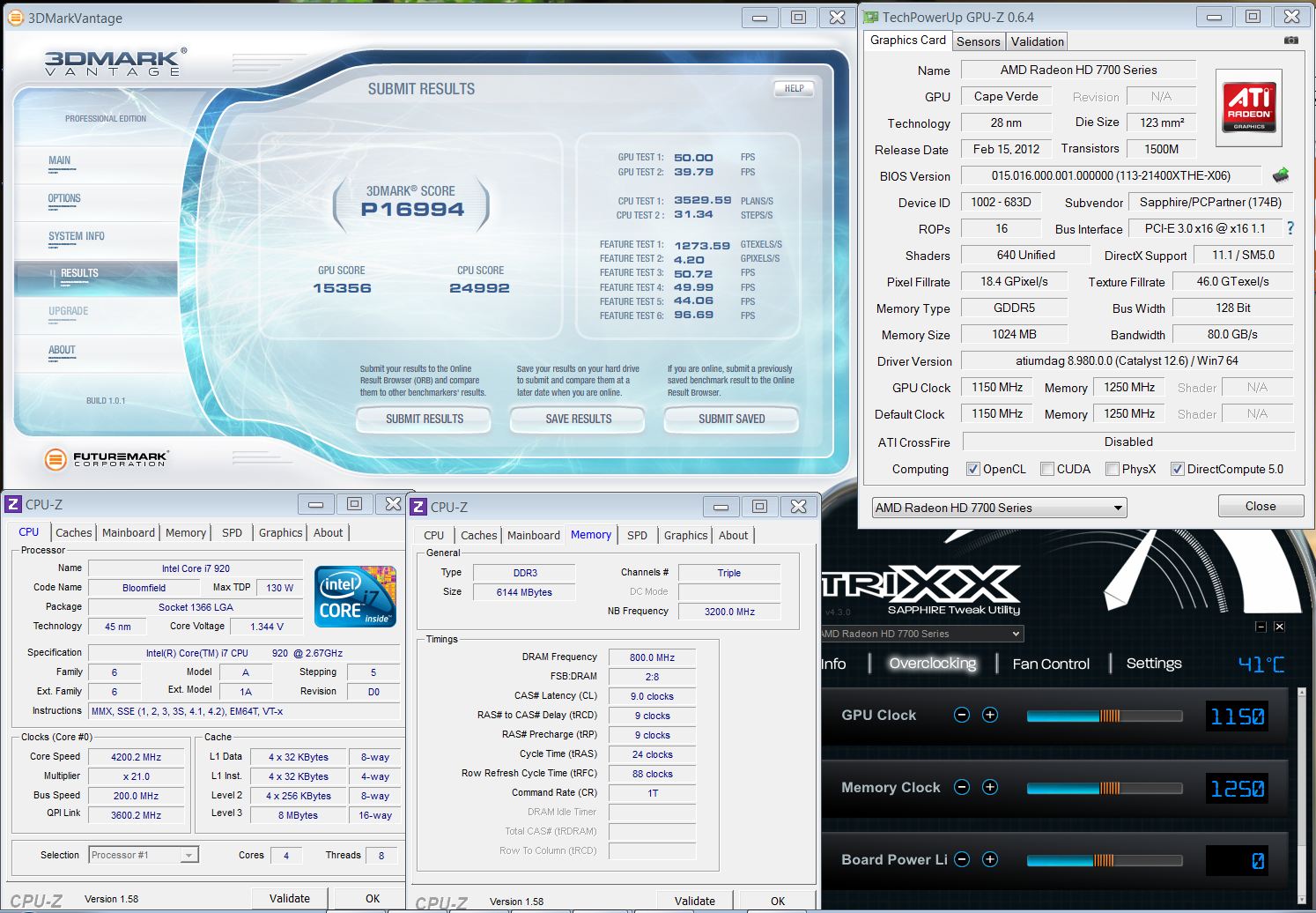Click the Close button in GPU-Z
Viewport: 1316px width, 913px height.
1261,506
